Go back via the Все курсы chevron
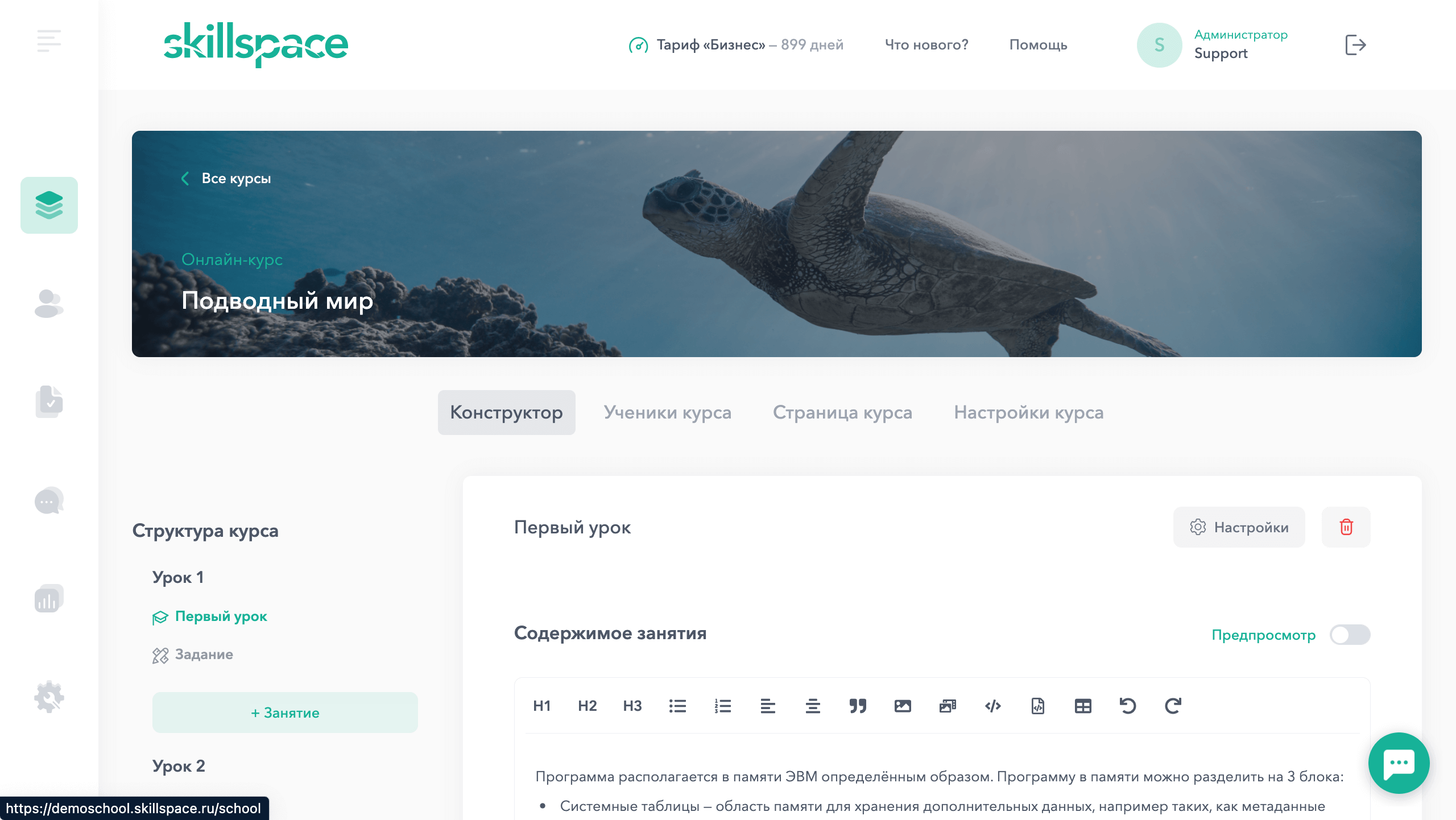1456x820 pixels. point(185,179)
